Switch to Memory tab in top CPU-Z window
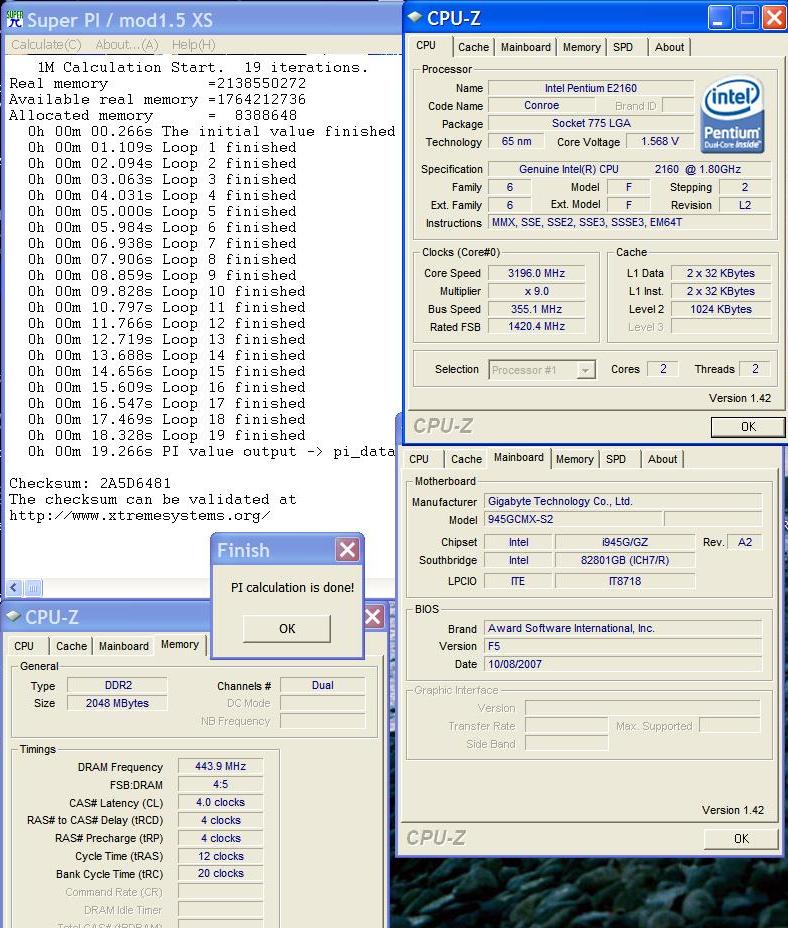This screenshot has width=788, height=928. [581, 47]
